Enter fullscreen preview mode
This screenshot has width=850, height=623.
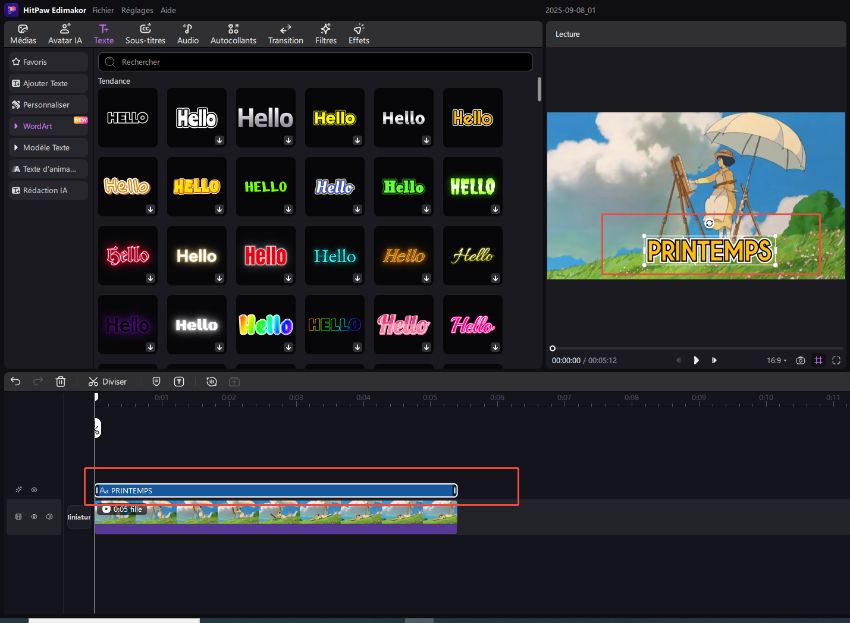tap(836, 360)
